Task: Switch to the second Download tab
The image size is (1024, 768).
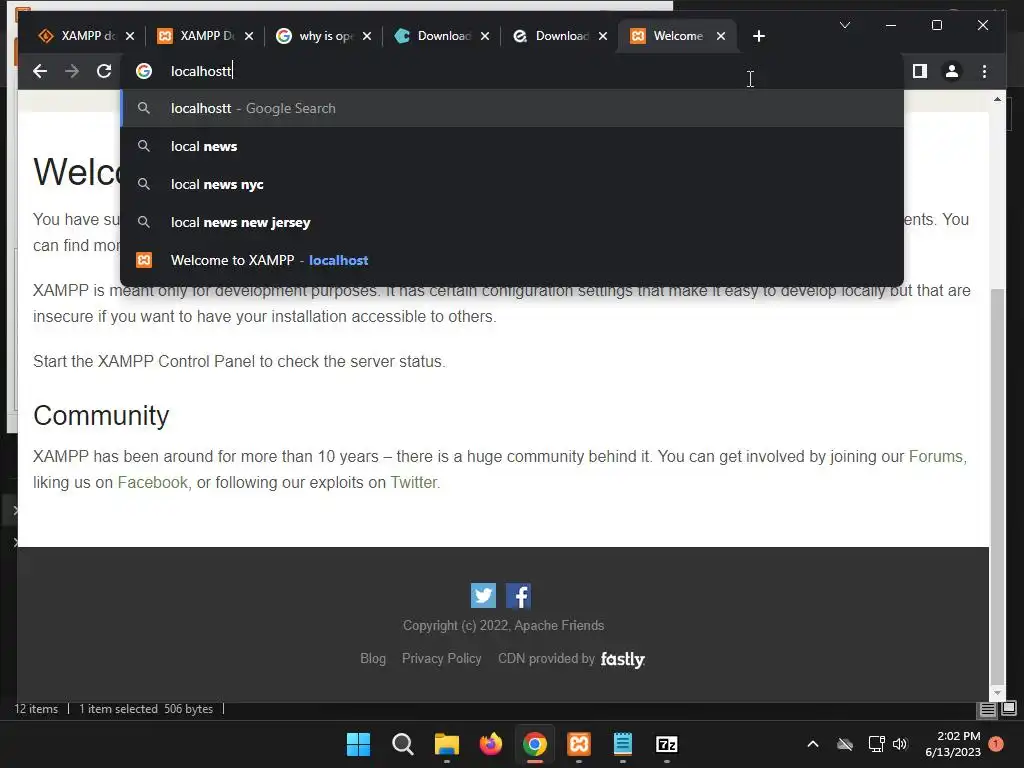Action: (x=552, y=36)
